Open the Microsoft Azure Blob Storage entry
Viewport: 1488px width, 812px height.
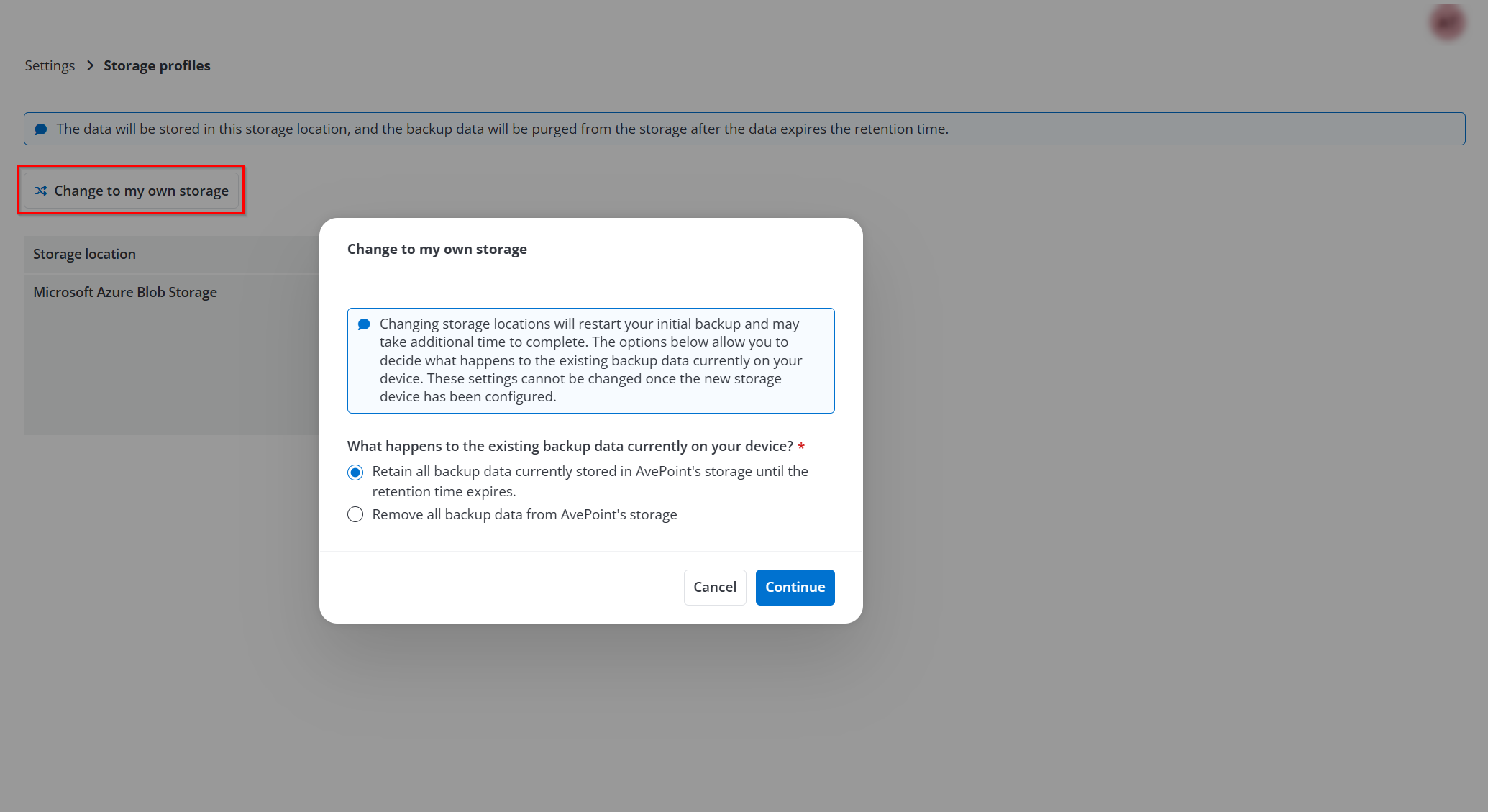point(124,292)
